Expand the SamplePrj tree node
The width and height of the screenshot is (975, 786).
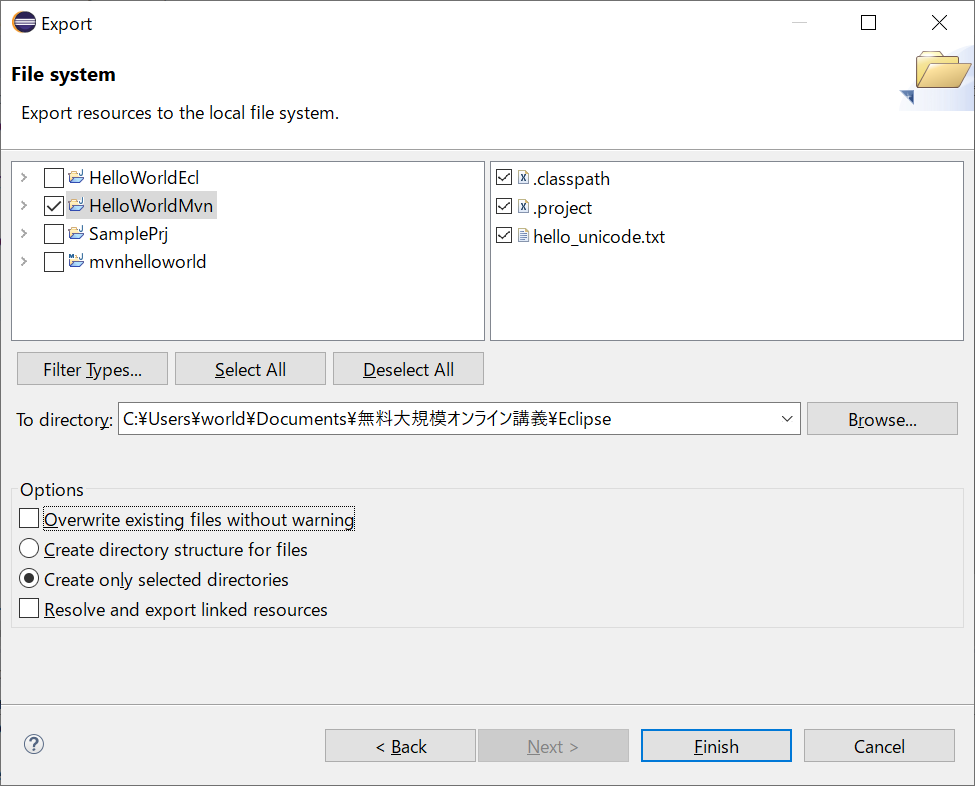coord(23,234)
